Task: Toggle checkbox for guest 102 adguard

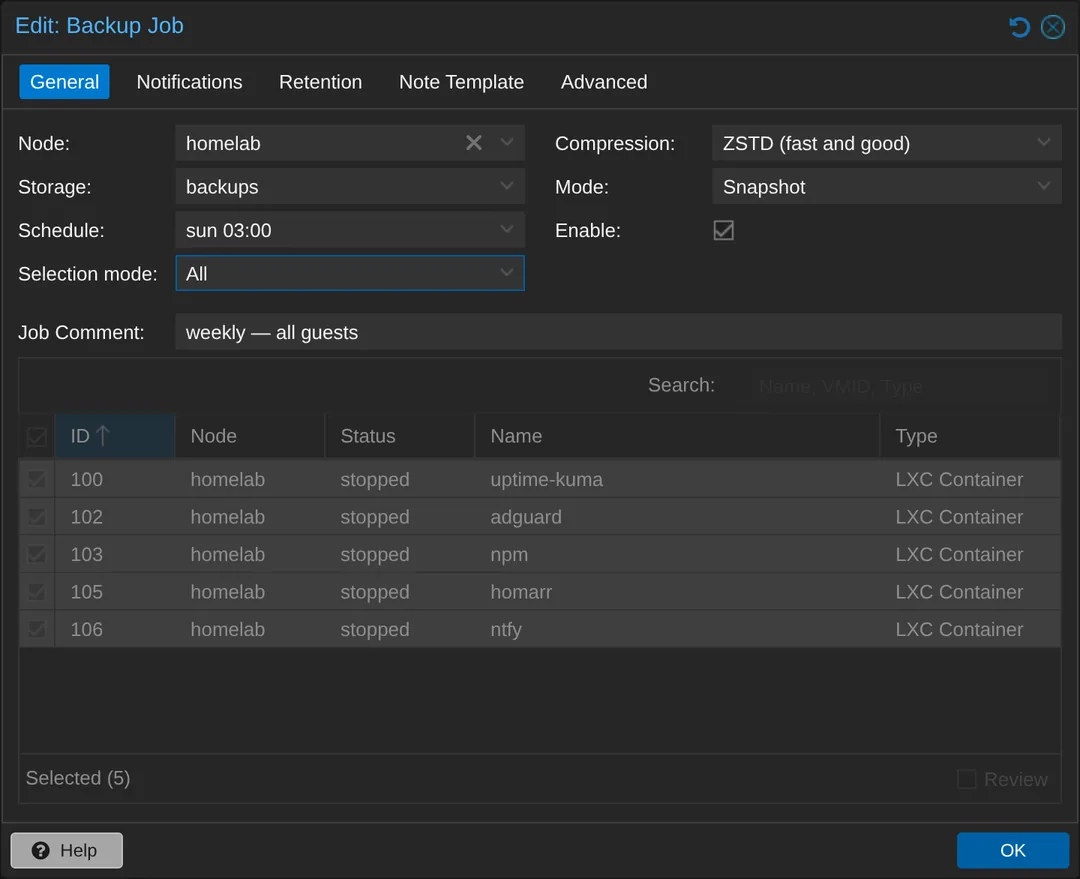Action: coord(37,517)
